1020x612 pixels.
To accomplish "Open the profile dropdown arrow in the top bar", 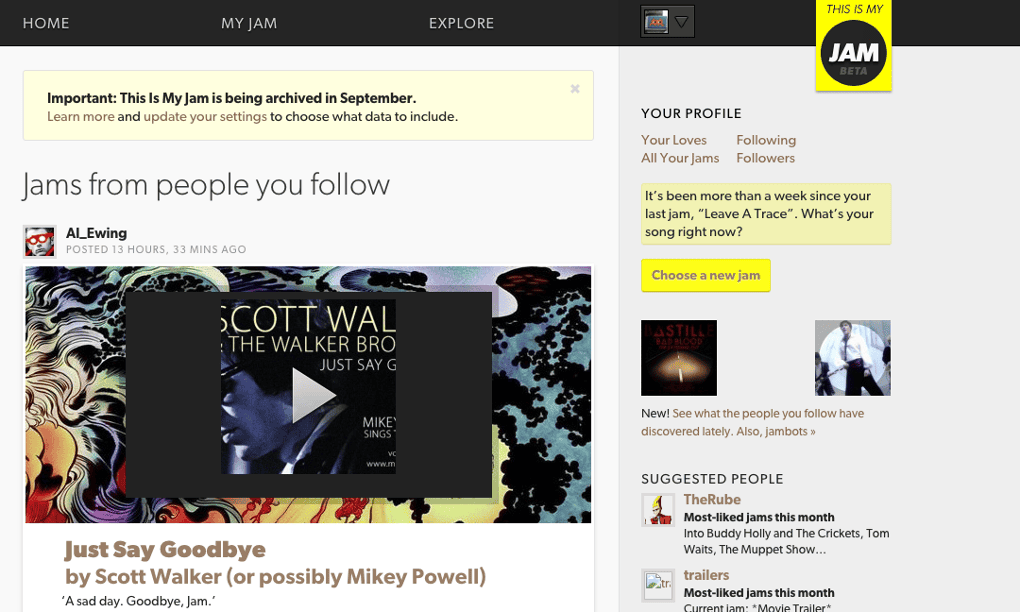I will tap(679, 20).
